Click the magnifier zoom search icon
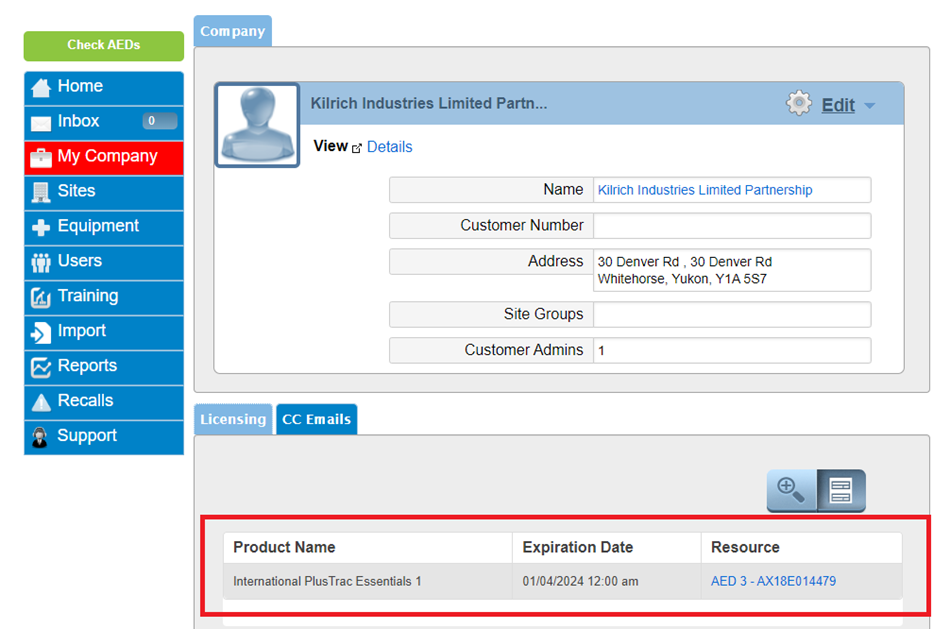Image resolution: width=950 pixels, height=629 pixels. [791, 490]
